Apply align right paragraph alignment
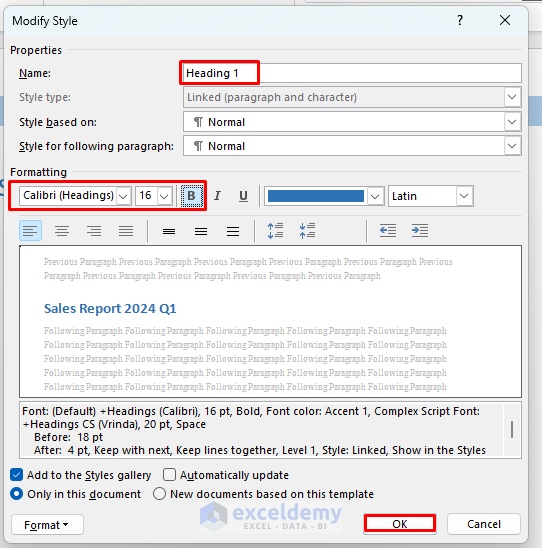This screenshot has height=548, width=542. 94,231
